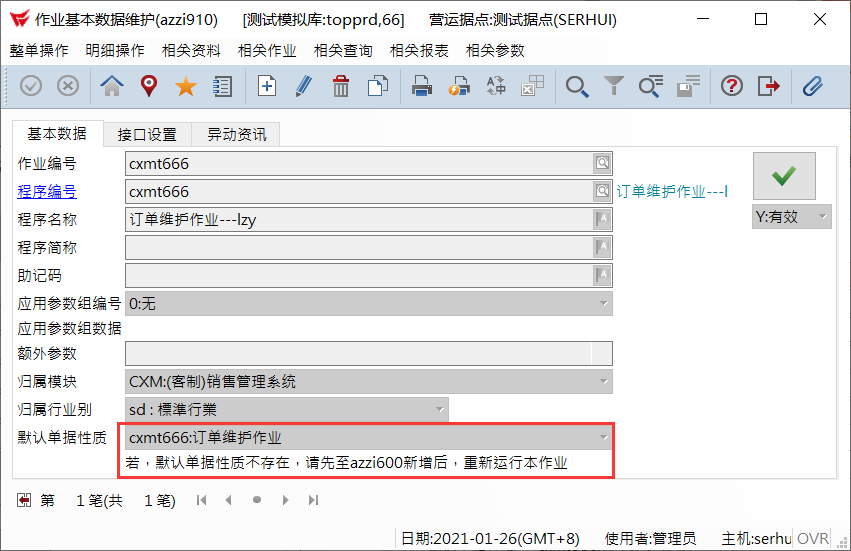851x551 pixels.
Task: Print using the printer icon
Action: click(x=422, y=86)
